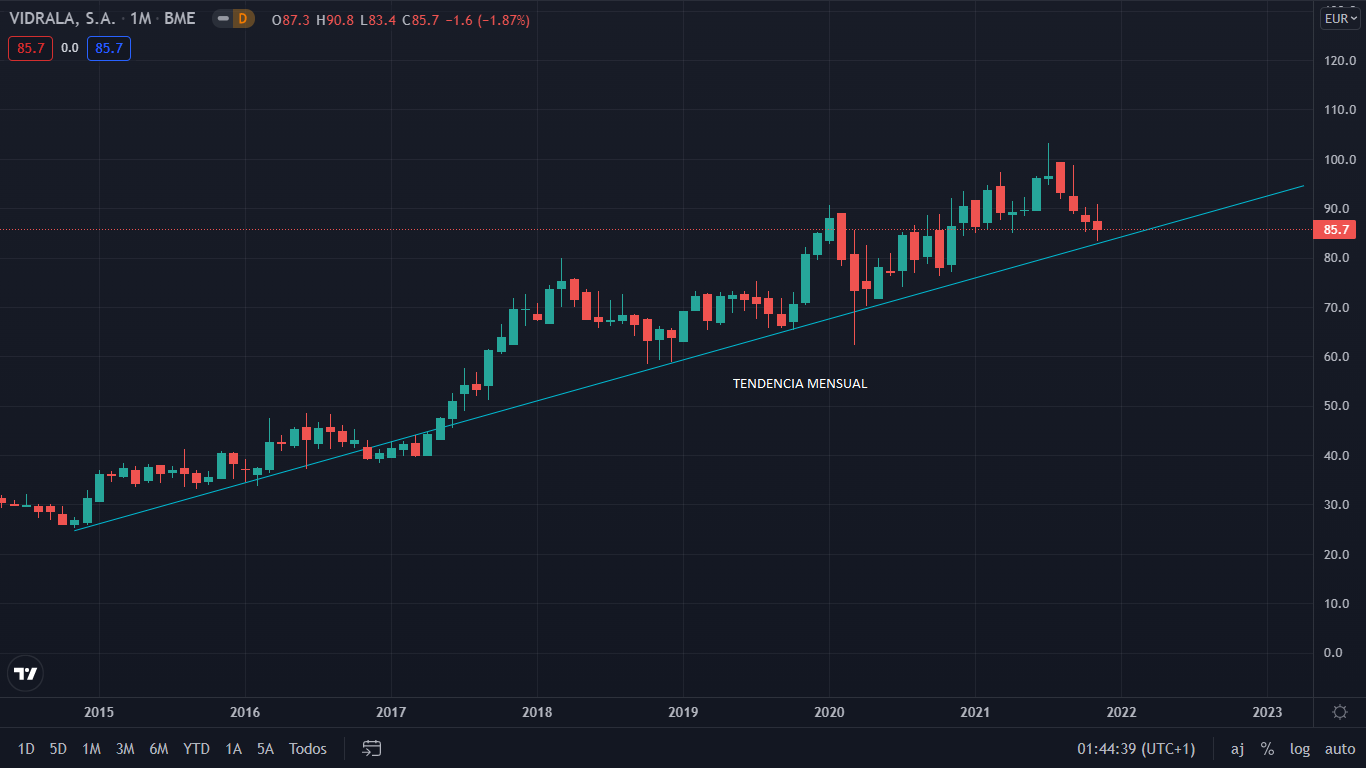This screenshot has width=1366, height=768.
Task: Toggle auto scale mode
Action: point(1340,749)
